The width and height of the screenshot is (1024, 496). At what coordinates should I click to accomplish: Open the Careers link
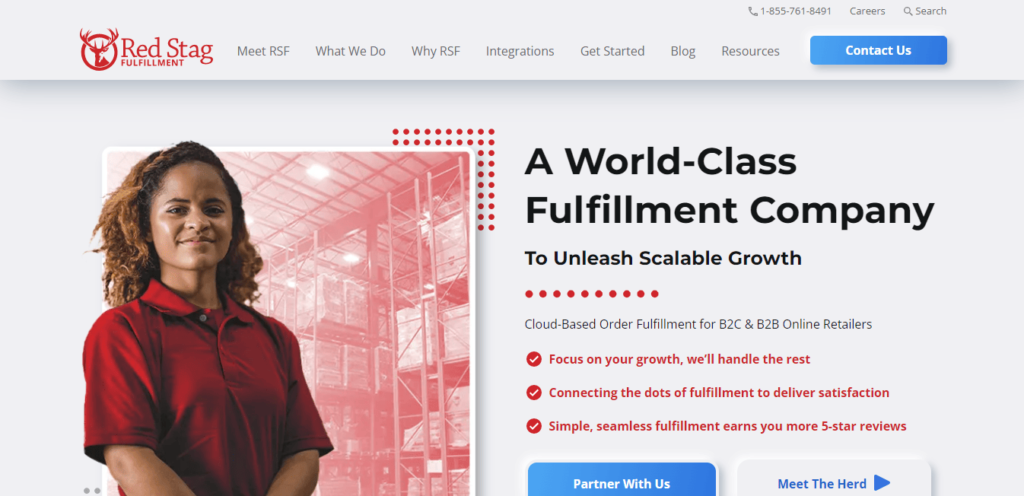(867, 11)
